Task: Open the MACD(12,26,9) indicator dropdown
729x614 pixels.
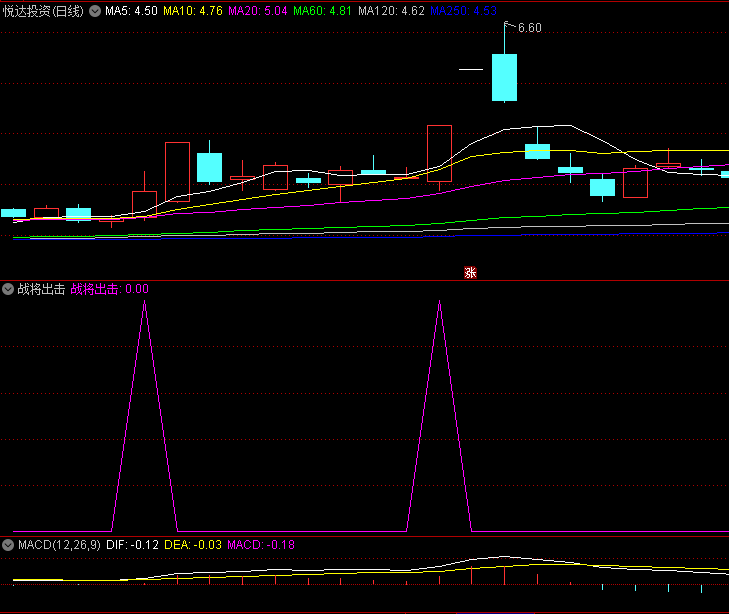Action: coord(8,545)
